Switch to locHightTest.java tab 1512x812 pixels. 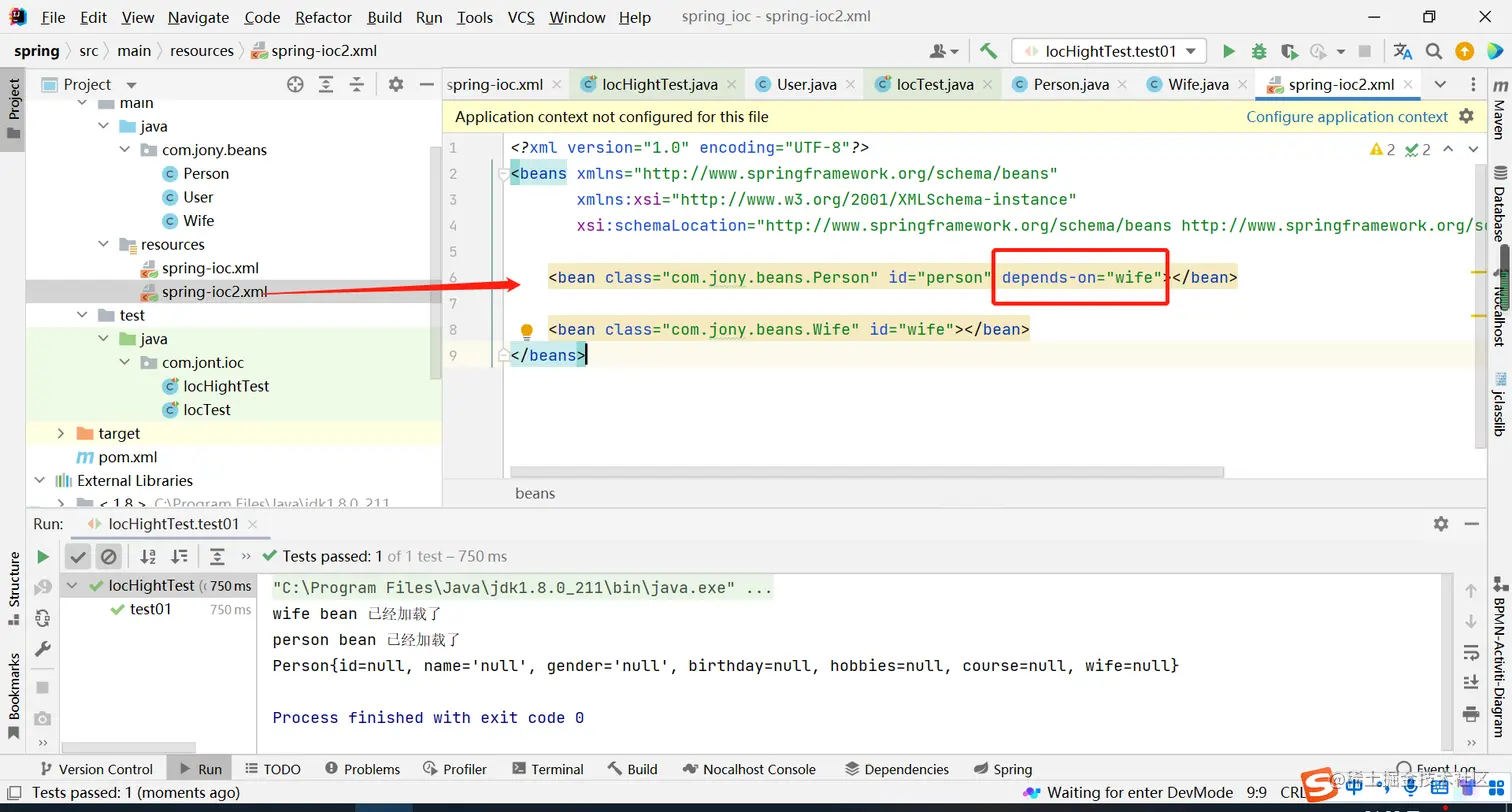tap(659, 84)
